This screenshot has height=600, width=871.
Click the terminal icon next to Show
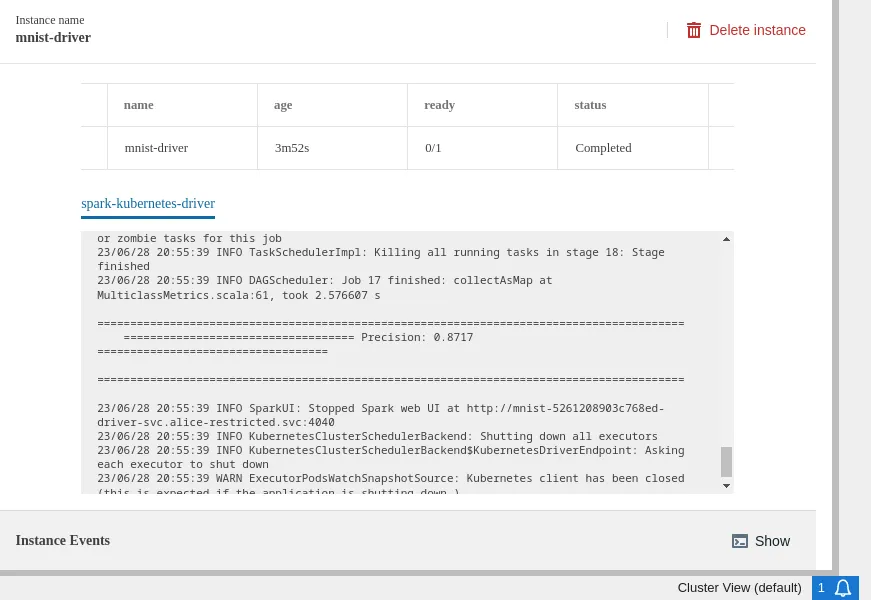click(x=739, y=541)
